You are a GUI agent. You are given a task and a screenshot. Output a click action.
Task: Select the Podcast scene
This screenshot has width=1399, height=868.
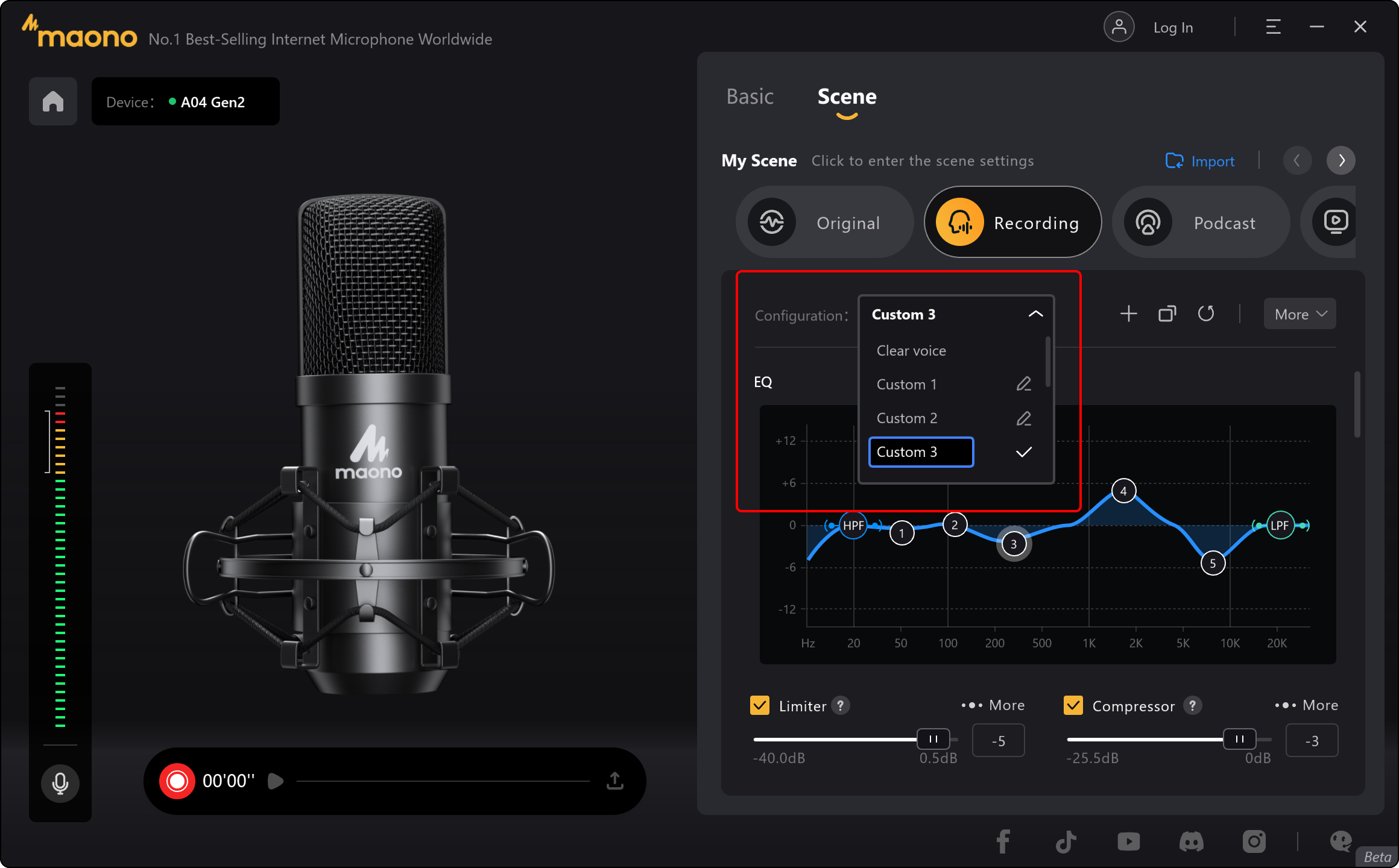pyautogui.click(x=1201, y=222)
